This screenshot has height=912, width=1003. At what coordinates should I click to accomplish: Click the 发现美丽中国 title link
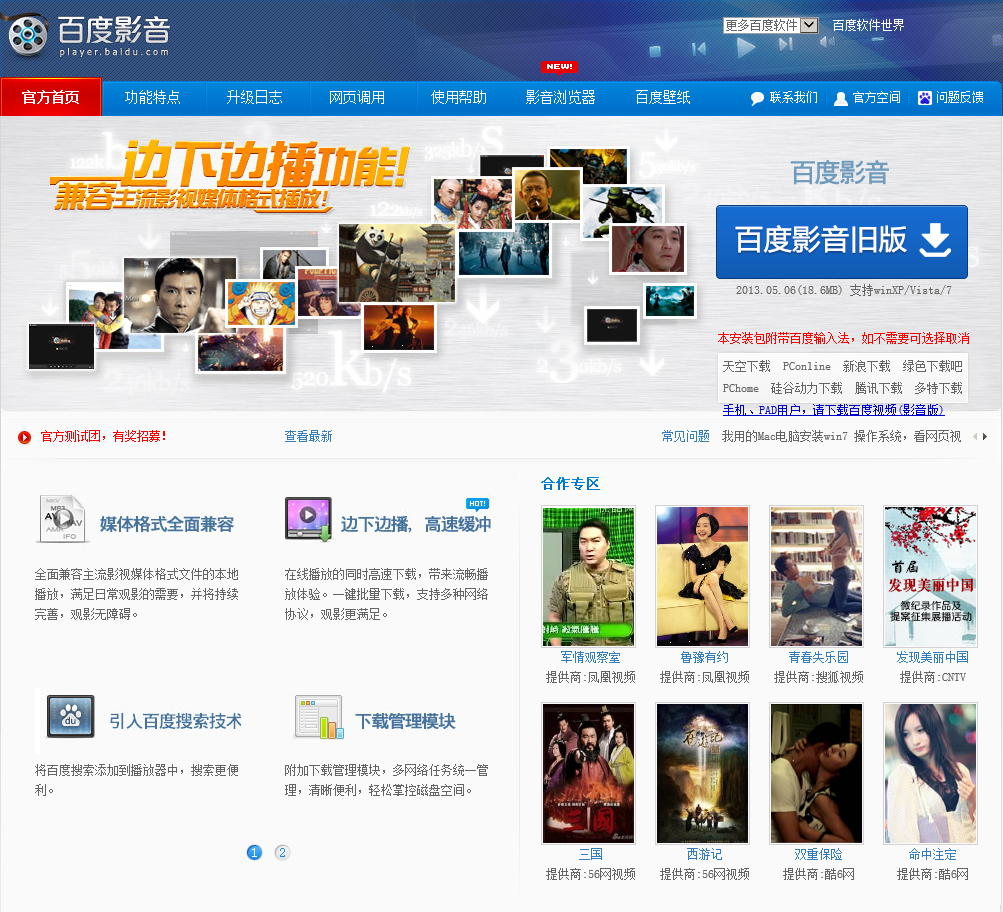[932, 657]
